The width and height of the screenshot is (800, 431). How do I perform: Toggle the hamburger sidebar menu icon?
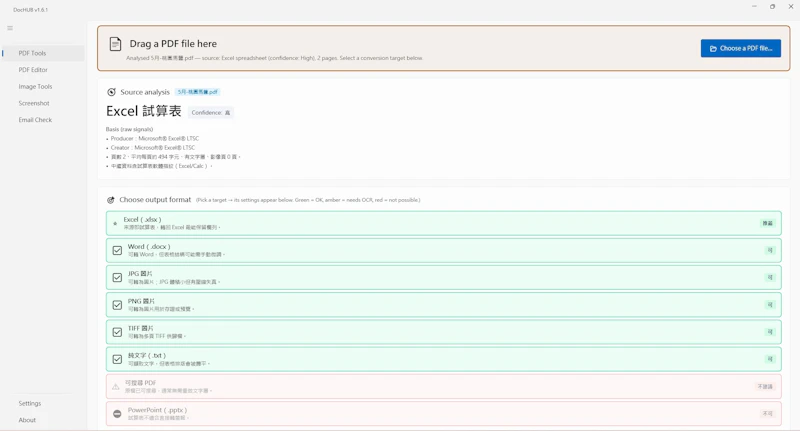click(10, 28)
